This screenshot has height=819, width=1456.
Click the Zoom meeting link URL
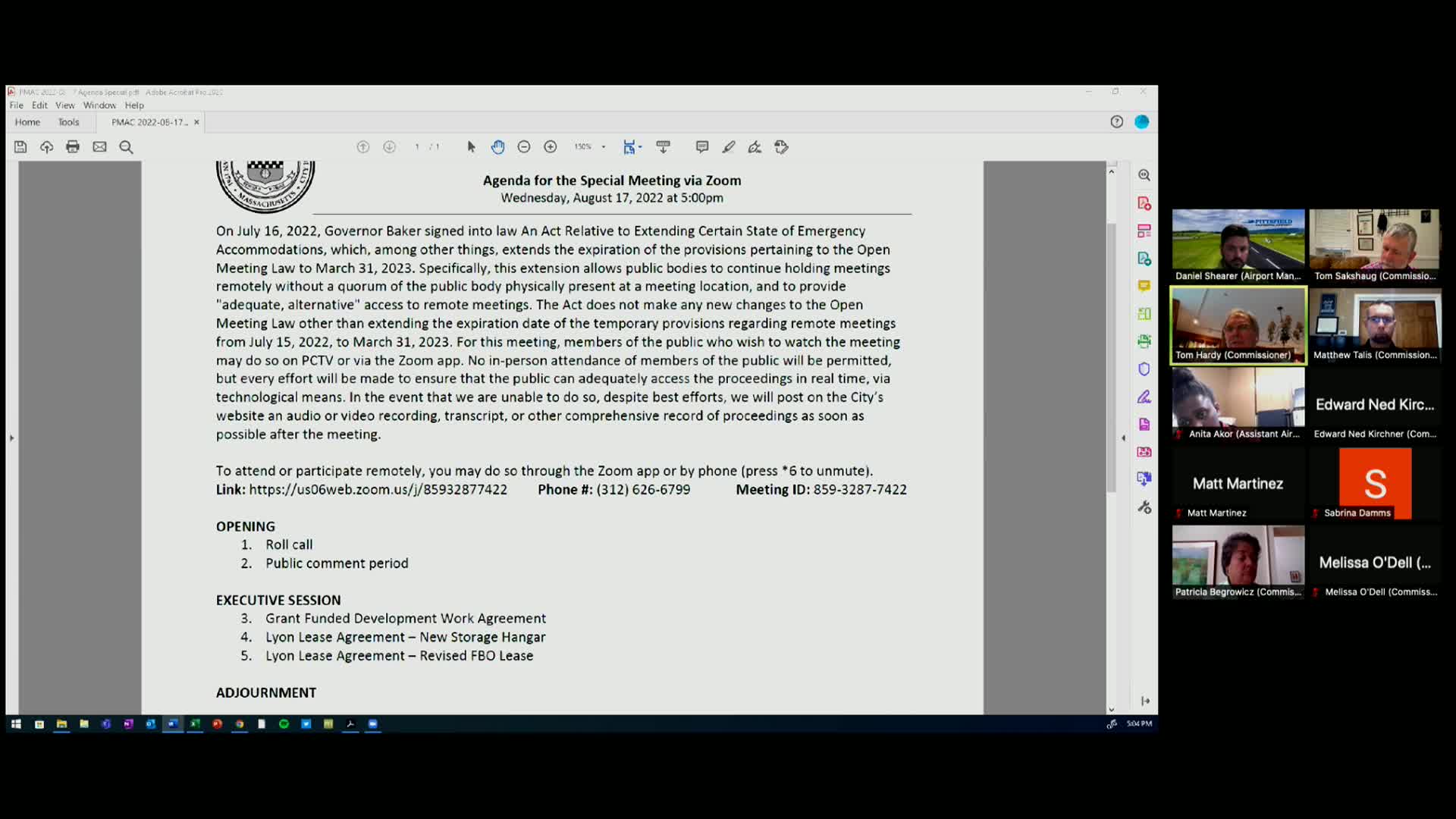[x=378, y=490]
